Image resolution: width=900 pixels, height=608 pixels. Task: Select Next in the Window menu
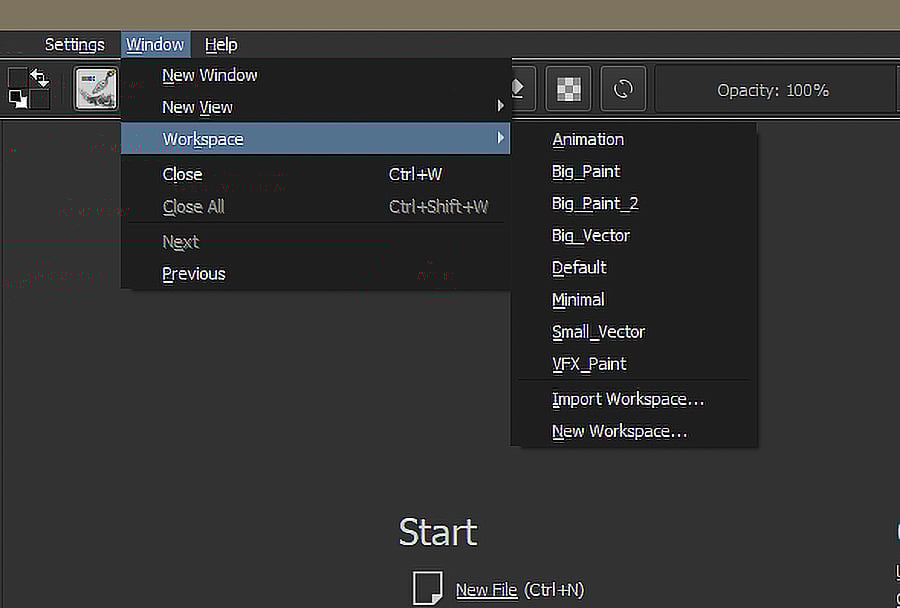[316, 242]
